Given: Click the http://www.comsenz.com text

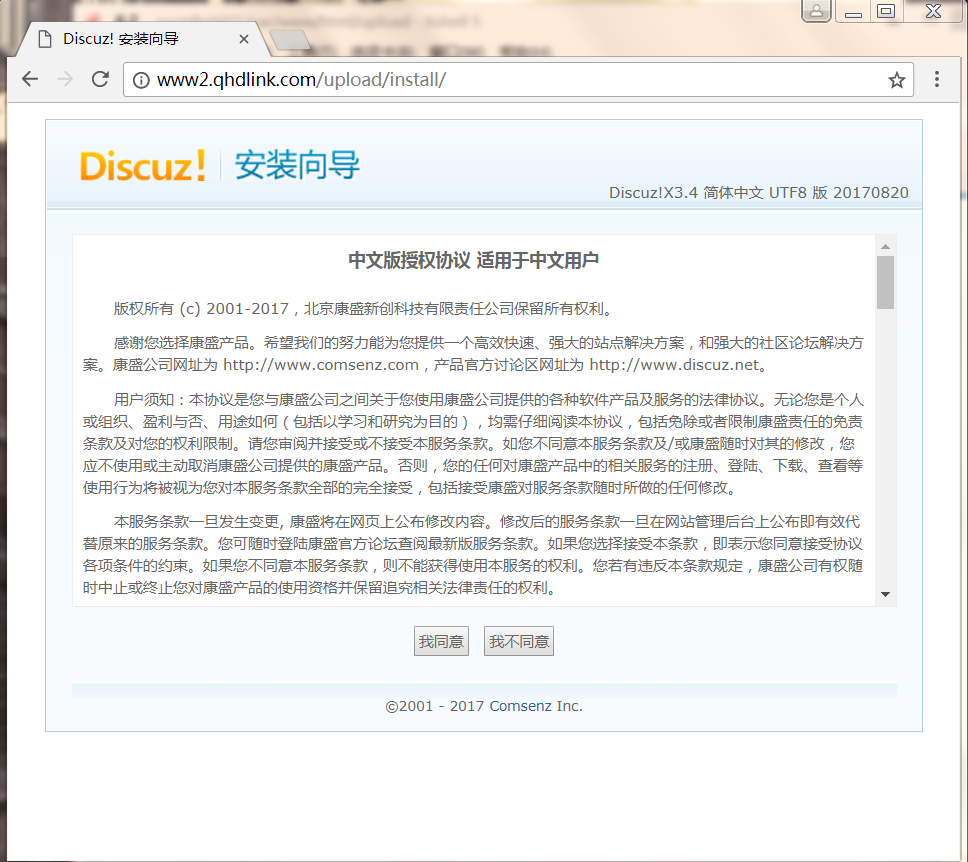Looking at the screenshot, I should (x=321, y=365).
